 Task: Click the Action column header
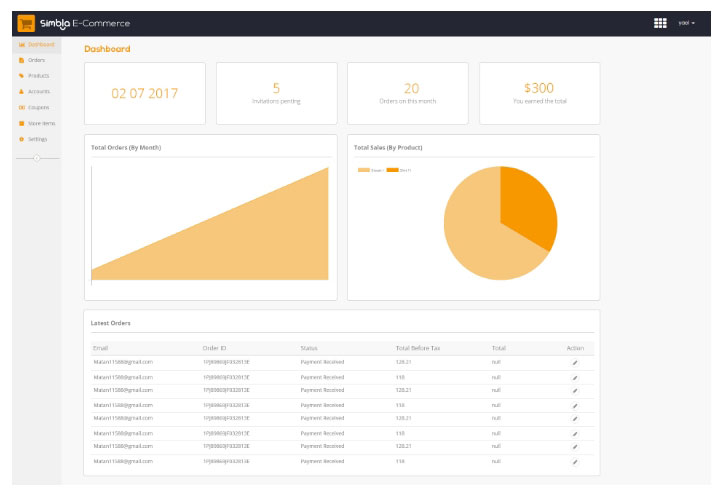[575, 348]
